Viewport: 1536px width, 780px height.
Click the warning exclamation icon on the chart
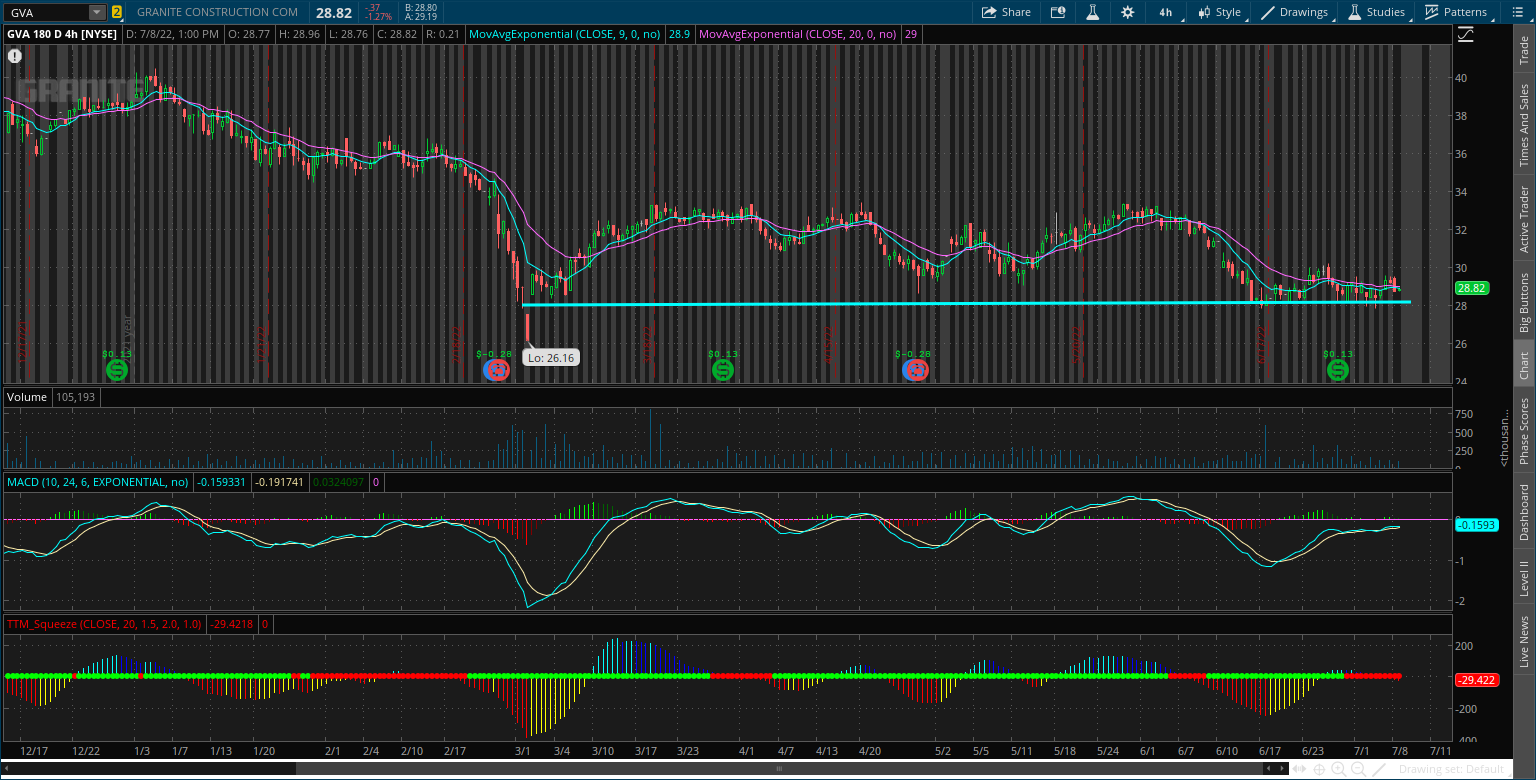pos(14,56)
